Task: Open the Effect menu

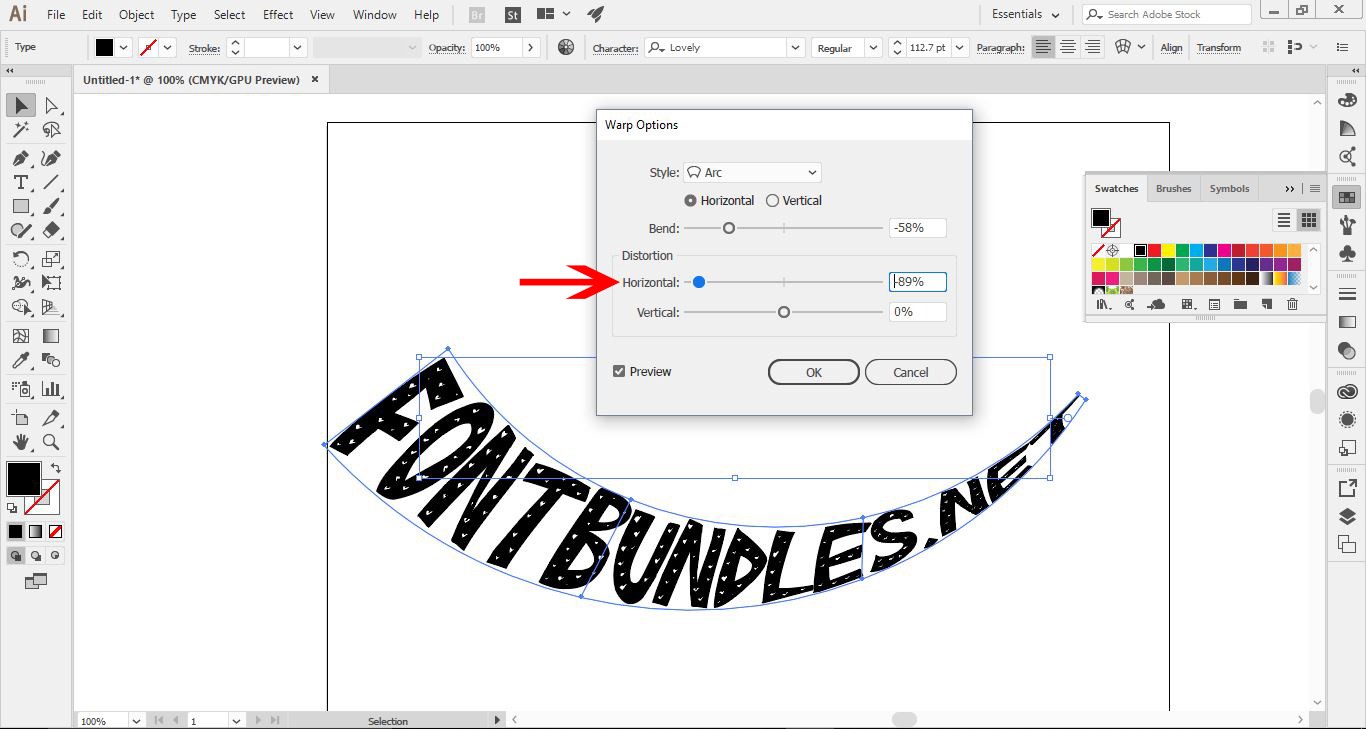Action: coord(277,14)
